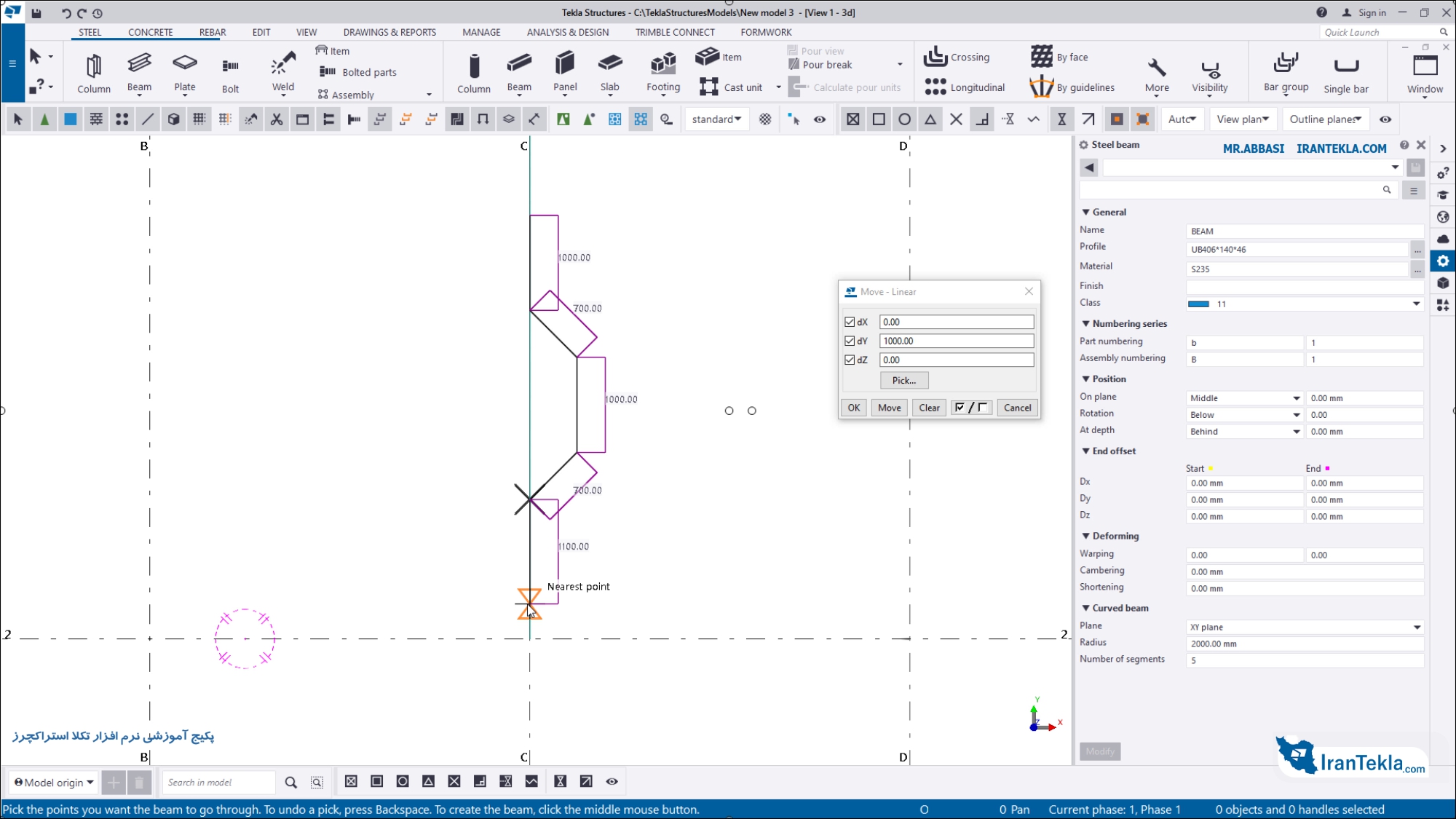Click the Quick Launch search field
The height and width of the screenshot is (819, 1456).
point(1378,32)
